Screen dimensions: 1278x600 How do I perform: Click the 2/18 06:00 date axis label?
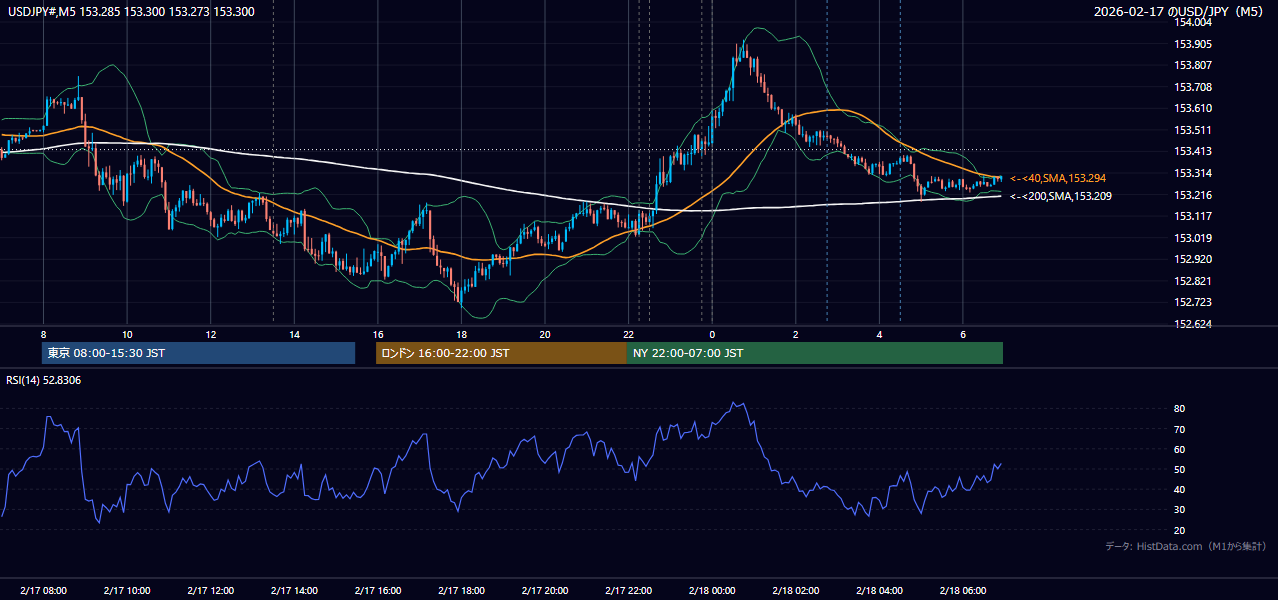click(x=962, y=591)
